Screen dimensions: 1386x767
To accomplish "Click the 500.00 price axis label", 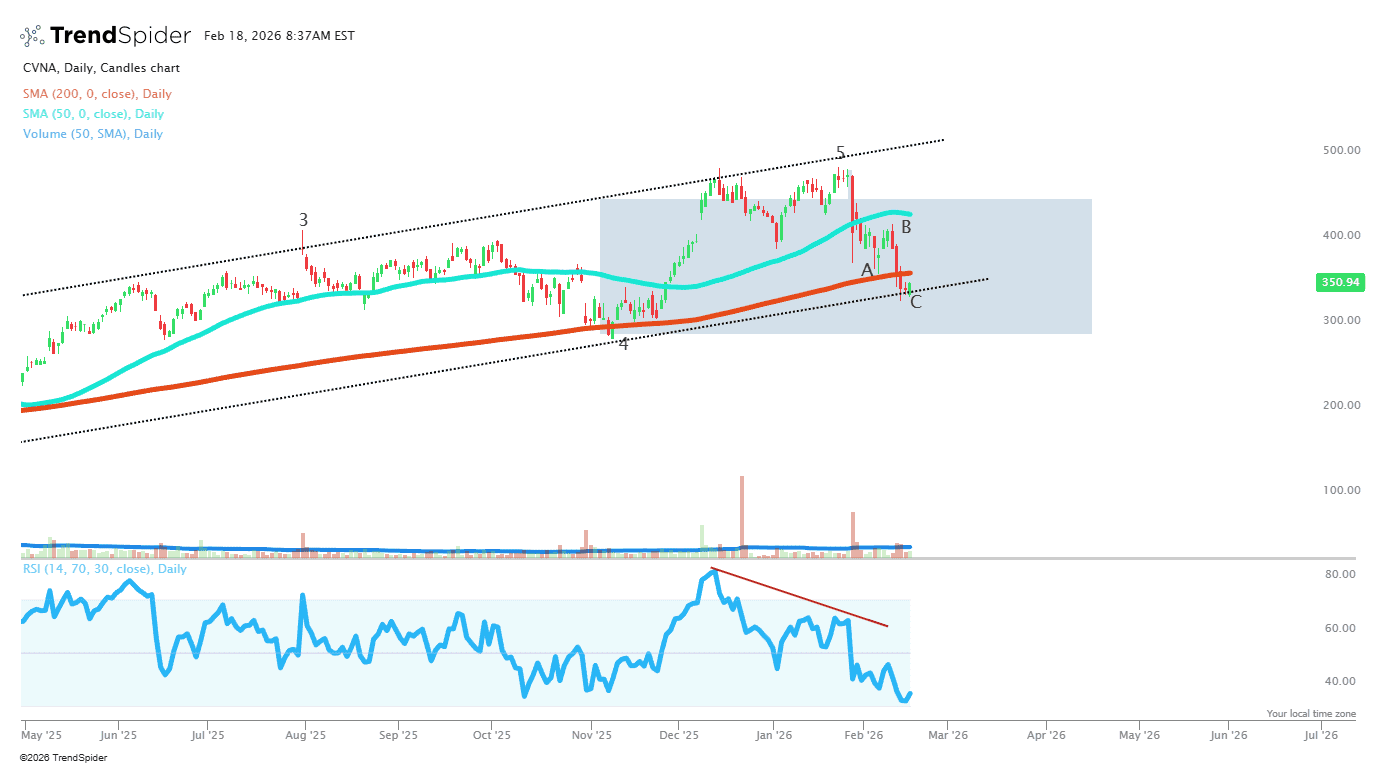I will coord(1340,151).
